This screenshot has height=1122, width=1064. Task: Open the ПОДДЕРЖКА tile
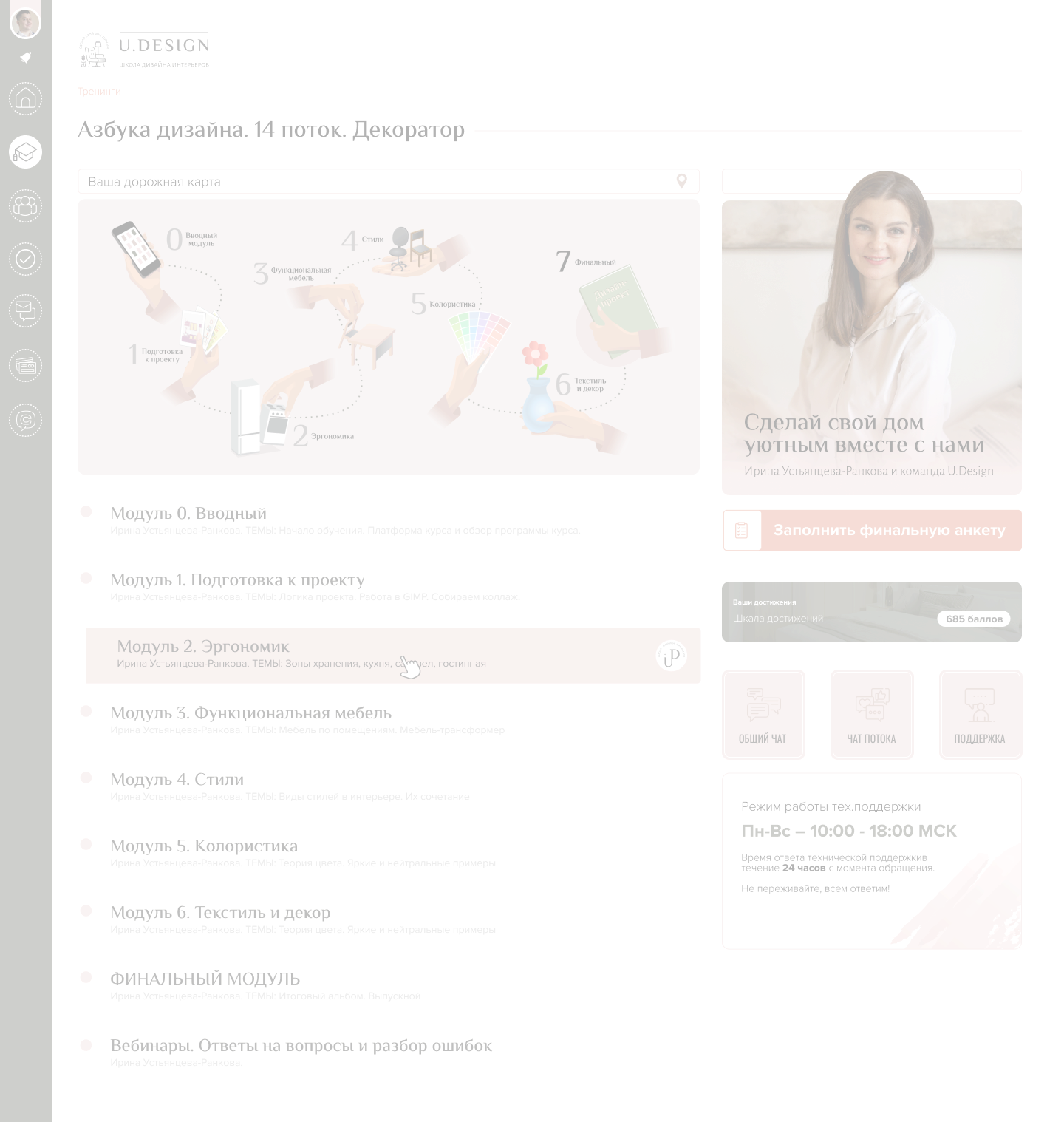pos(980,714)
